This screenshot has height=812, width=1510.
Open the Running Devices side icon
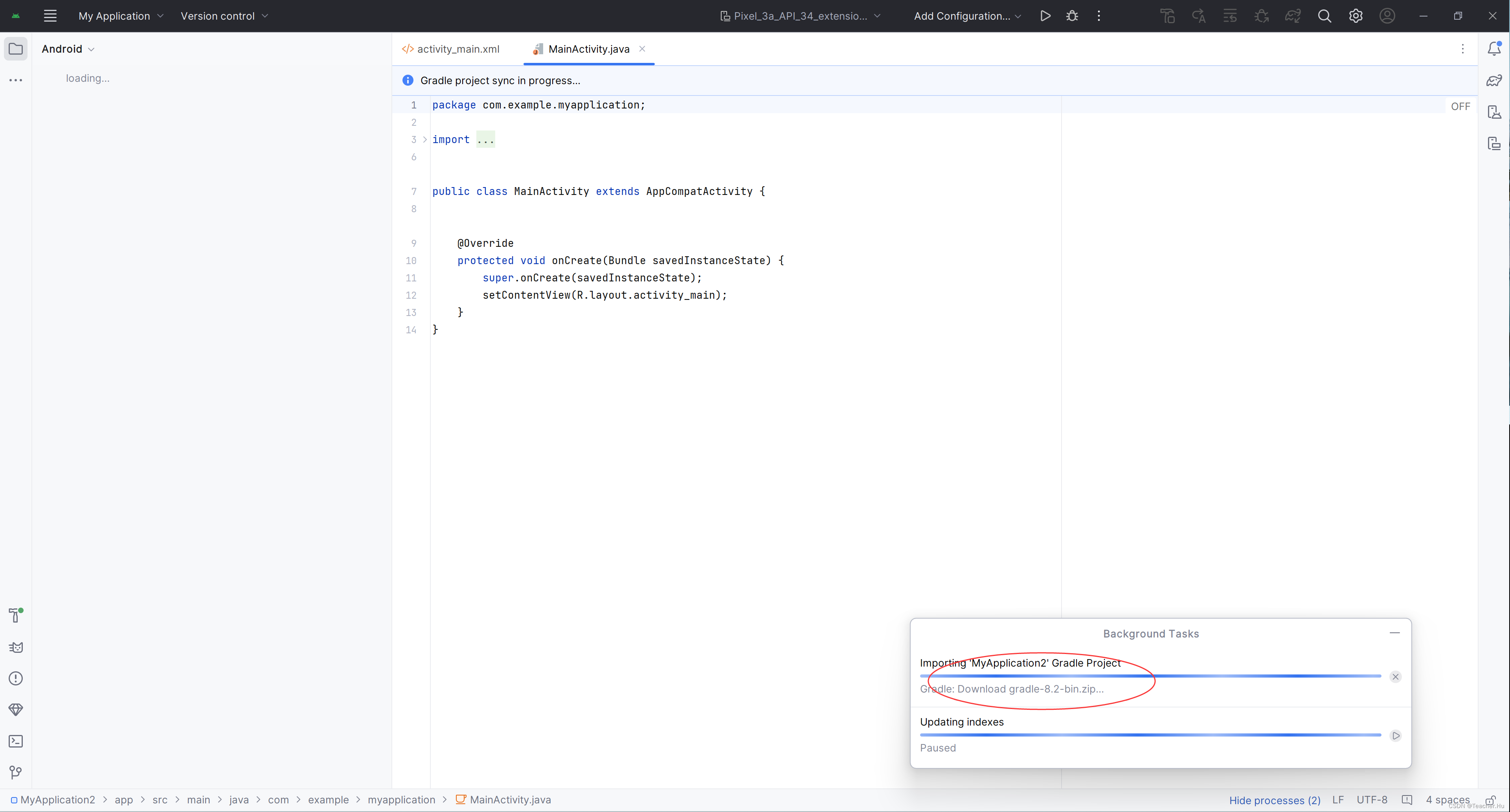coord(1494,143)
